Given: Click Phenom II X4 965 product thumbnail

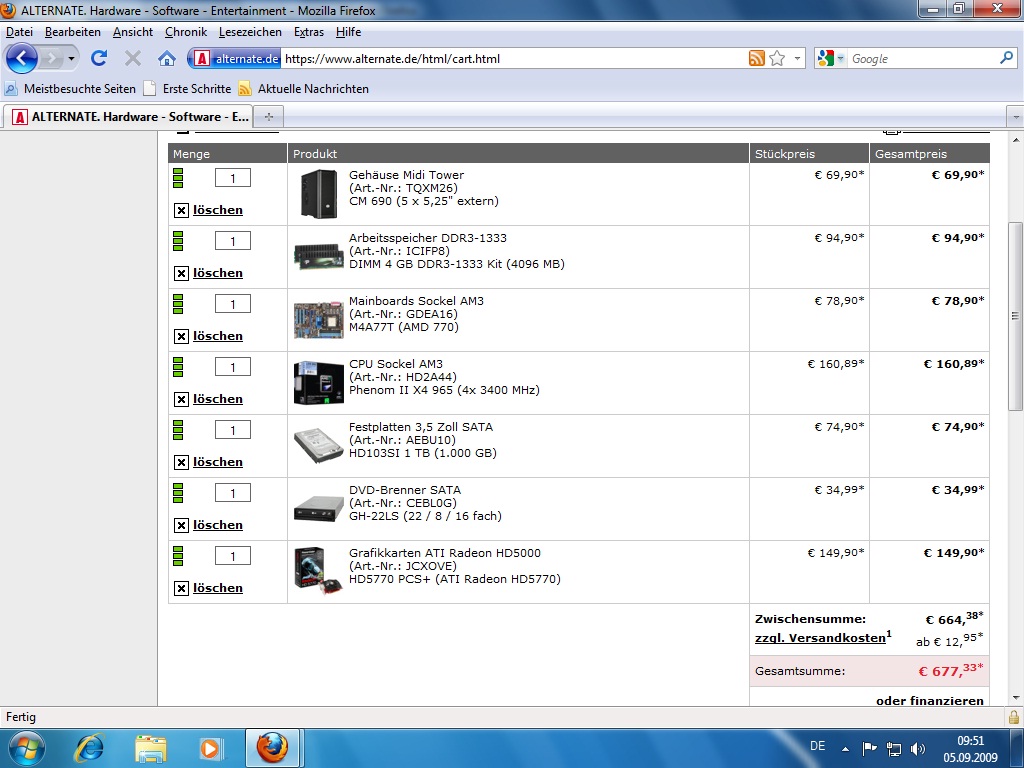Looking at the screenshot, I should click(x=319, y=383).
